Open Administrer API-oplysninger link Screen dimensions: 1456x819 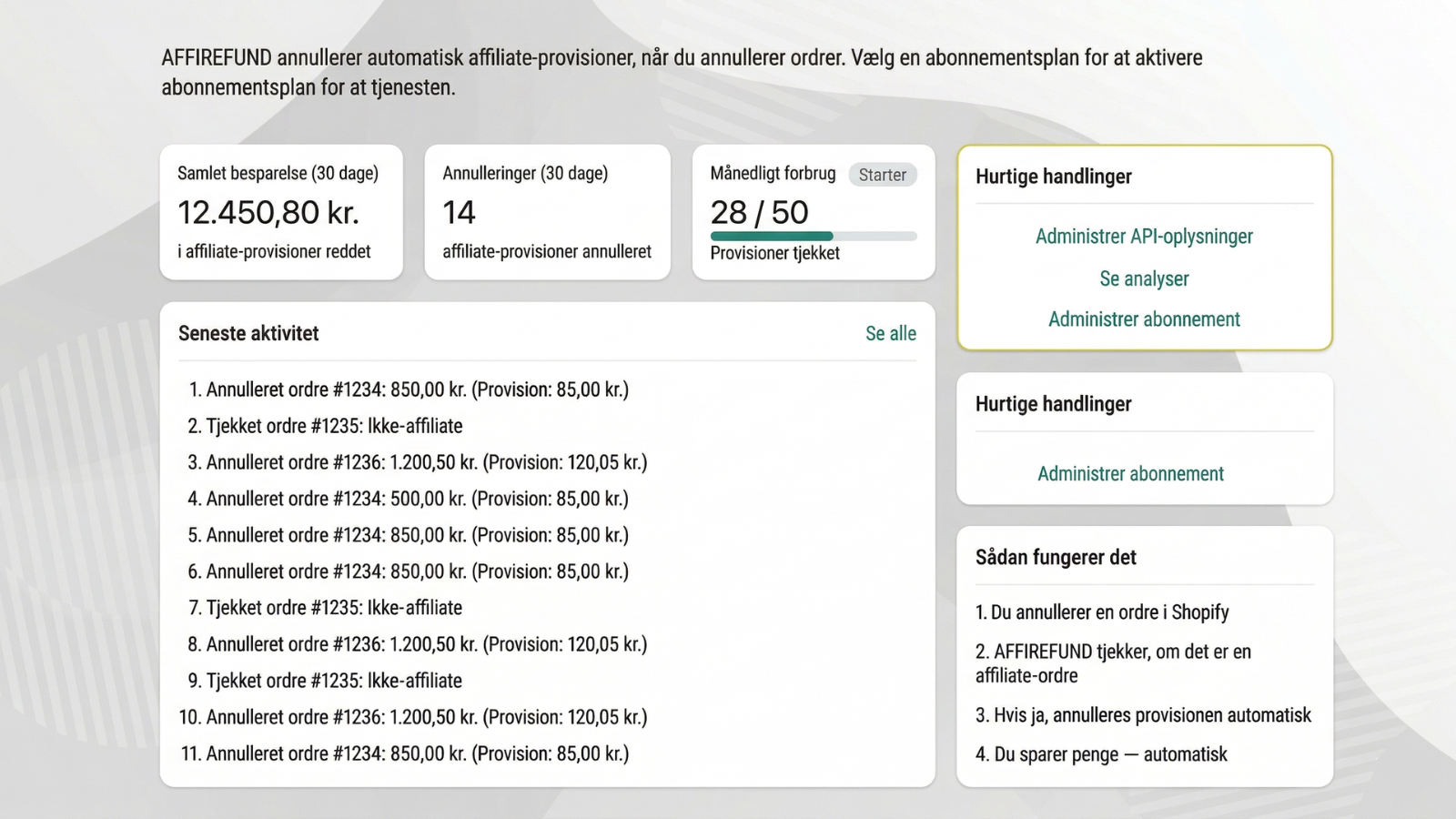[x=1144, y=237]
